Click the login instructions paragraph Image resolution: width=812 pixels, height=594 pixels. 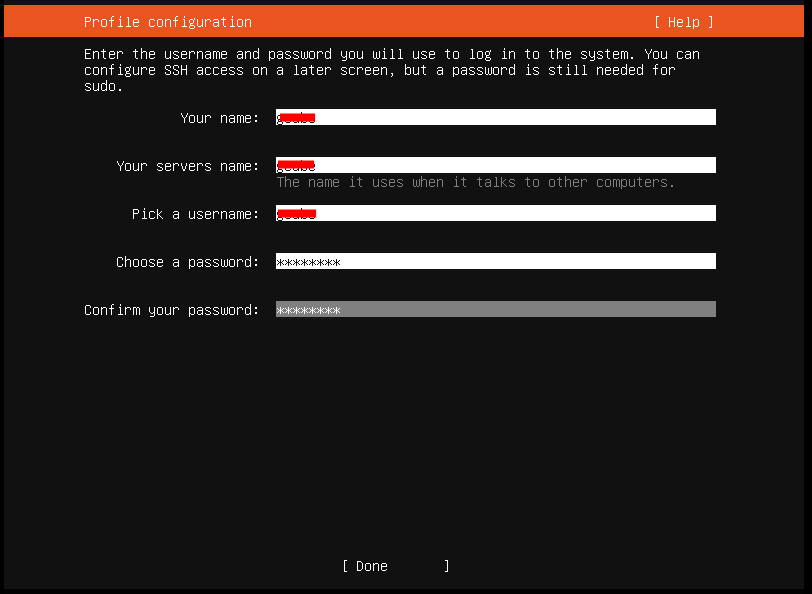tap(391, 70)
